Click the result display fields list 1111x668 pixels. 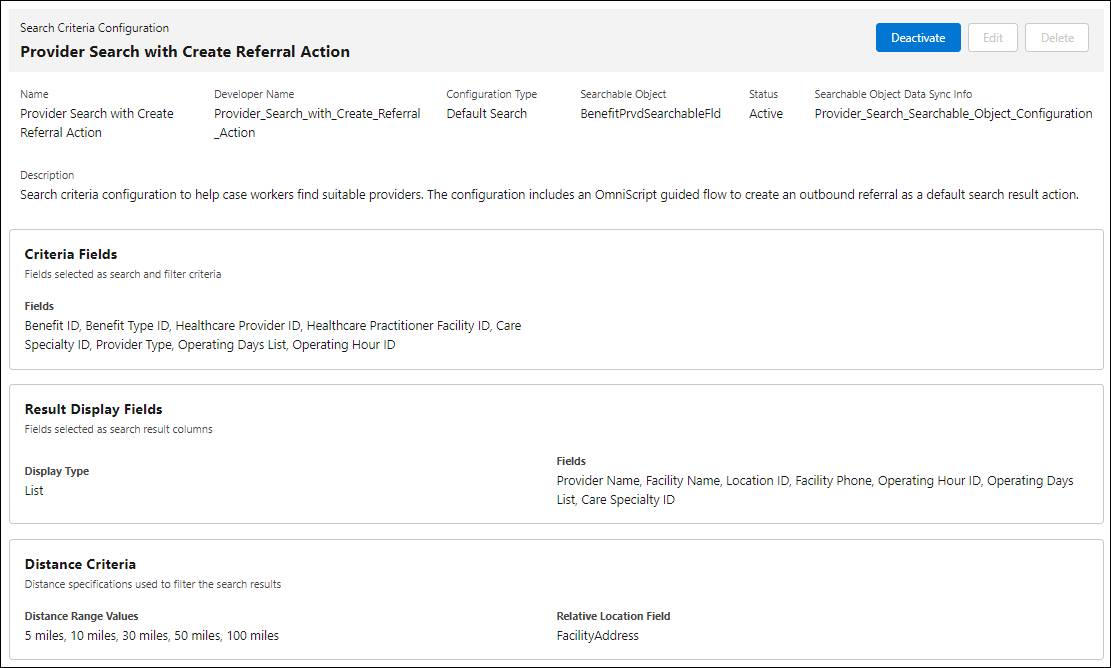tap(814, 490)
